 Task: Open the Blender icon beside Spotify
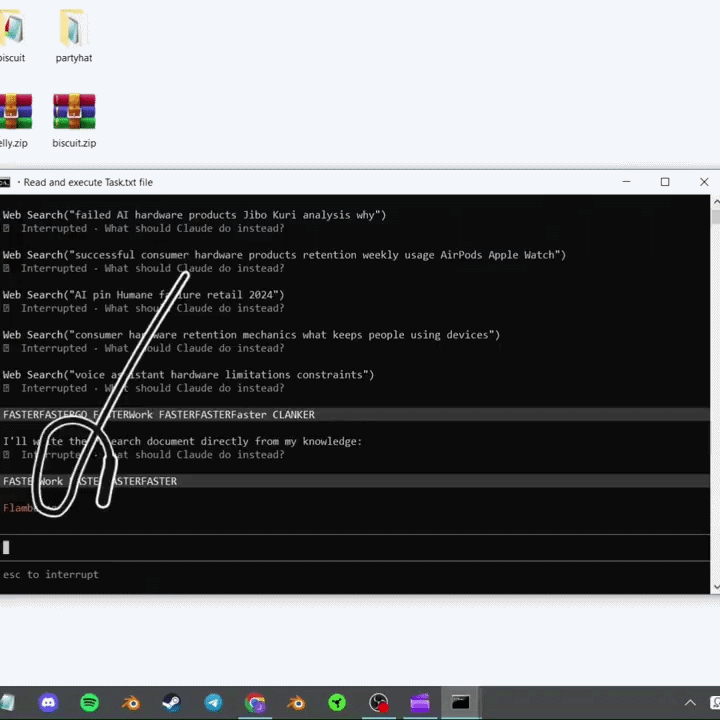(x=131, y=703)
